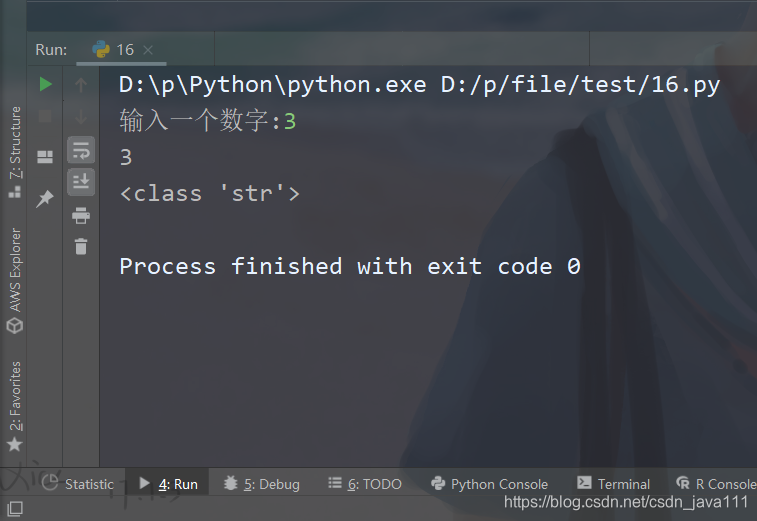Viewport: 757px width, 521px height.
Task: Open the 5: Debug tool window
Action: [x=262, y=483]
